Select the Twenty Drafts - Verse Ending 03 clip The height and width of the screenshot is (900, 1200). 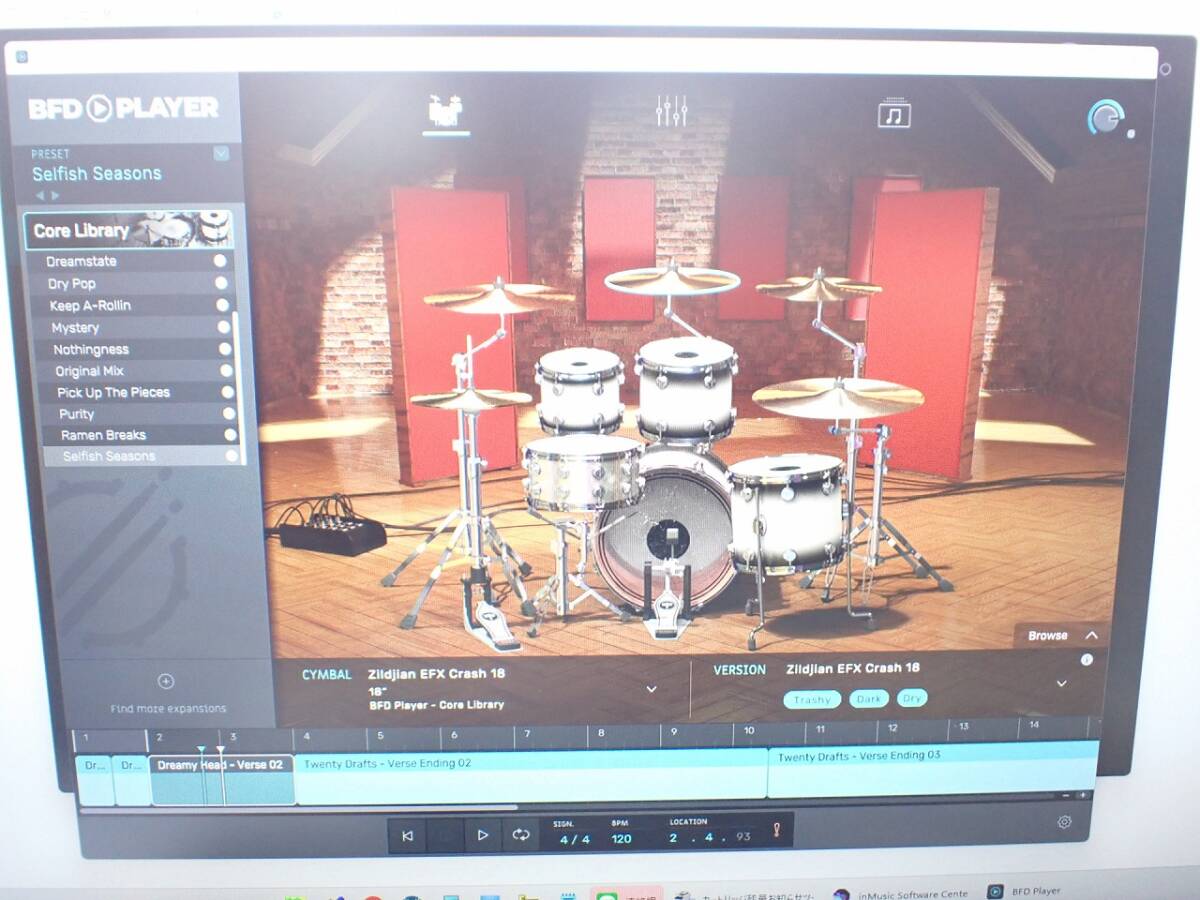(932, 770)
